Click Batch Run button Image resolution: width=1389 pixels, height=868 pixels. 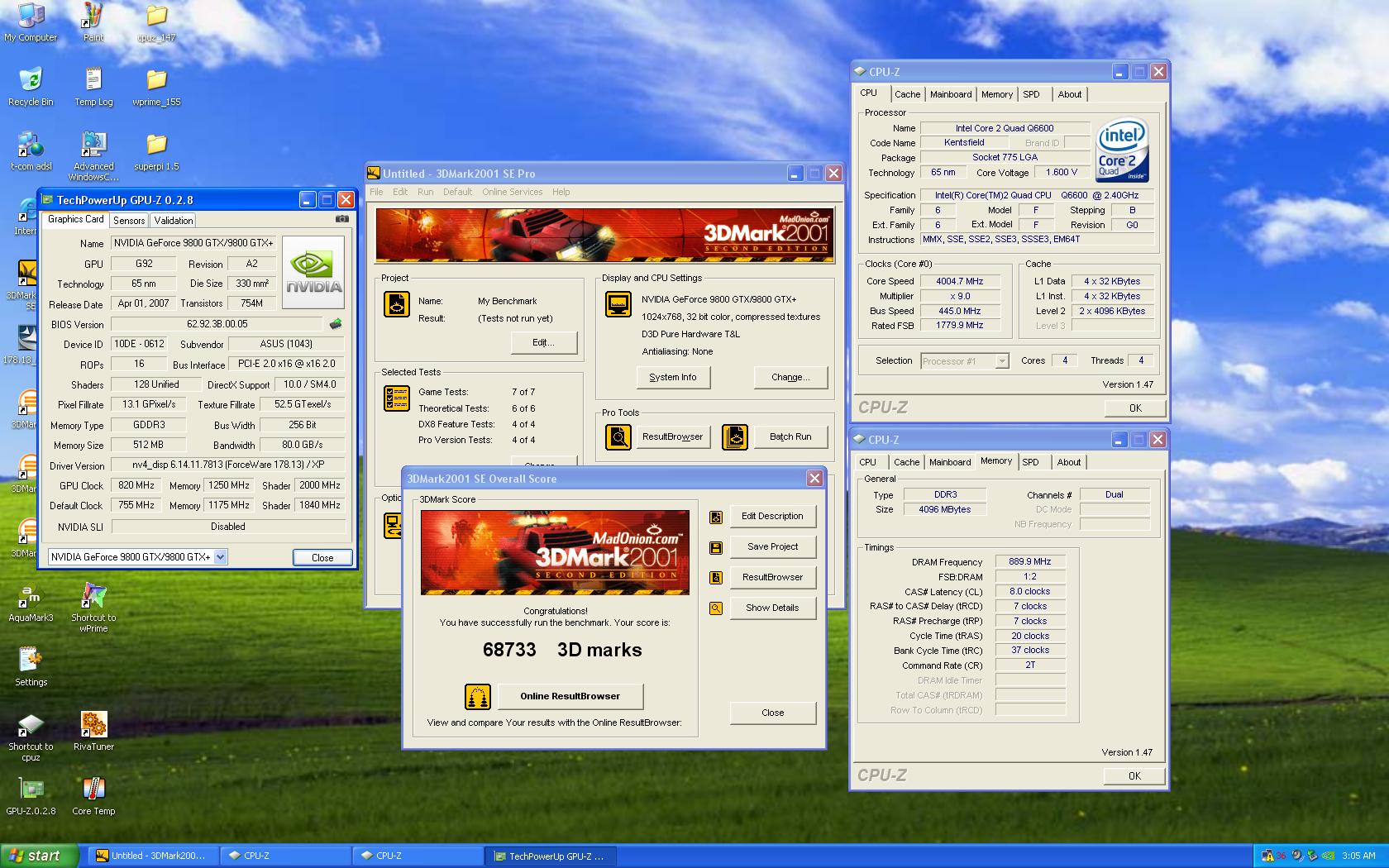(x=790, y=436)
